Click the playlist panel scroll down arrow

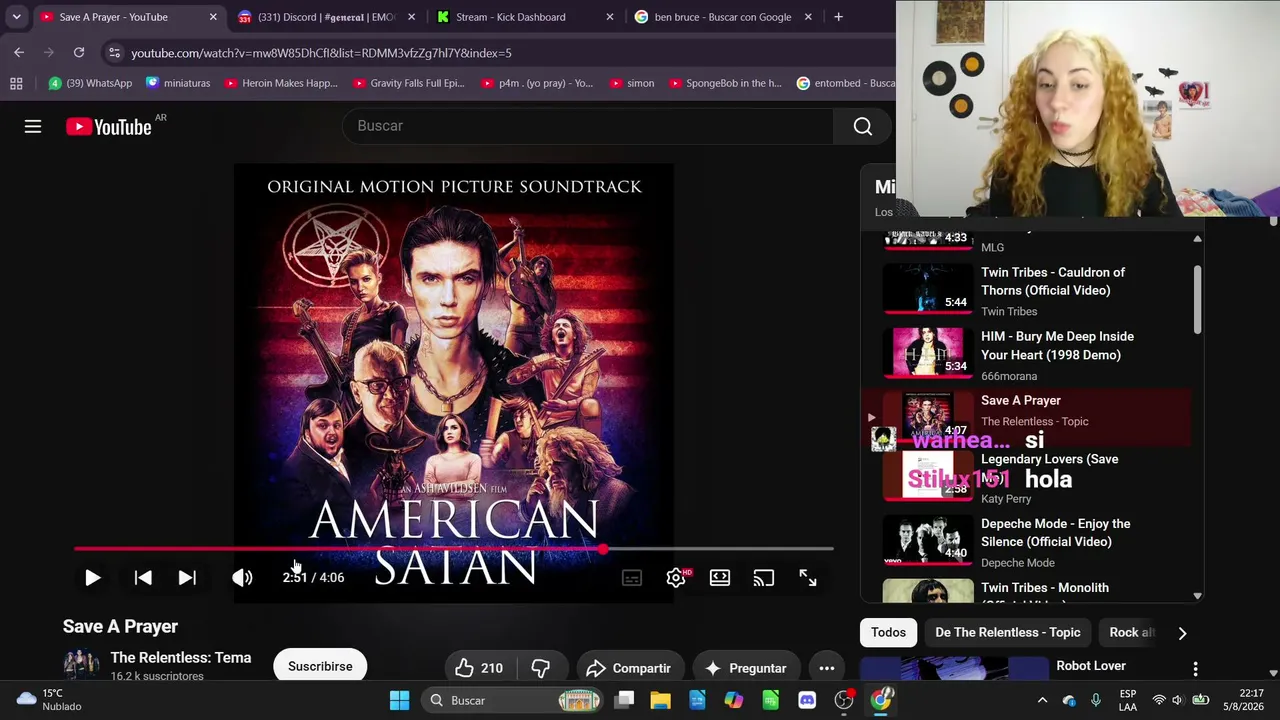pyautogui.click(x=1197, y=596)
